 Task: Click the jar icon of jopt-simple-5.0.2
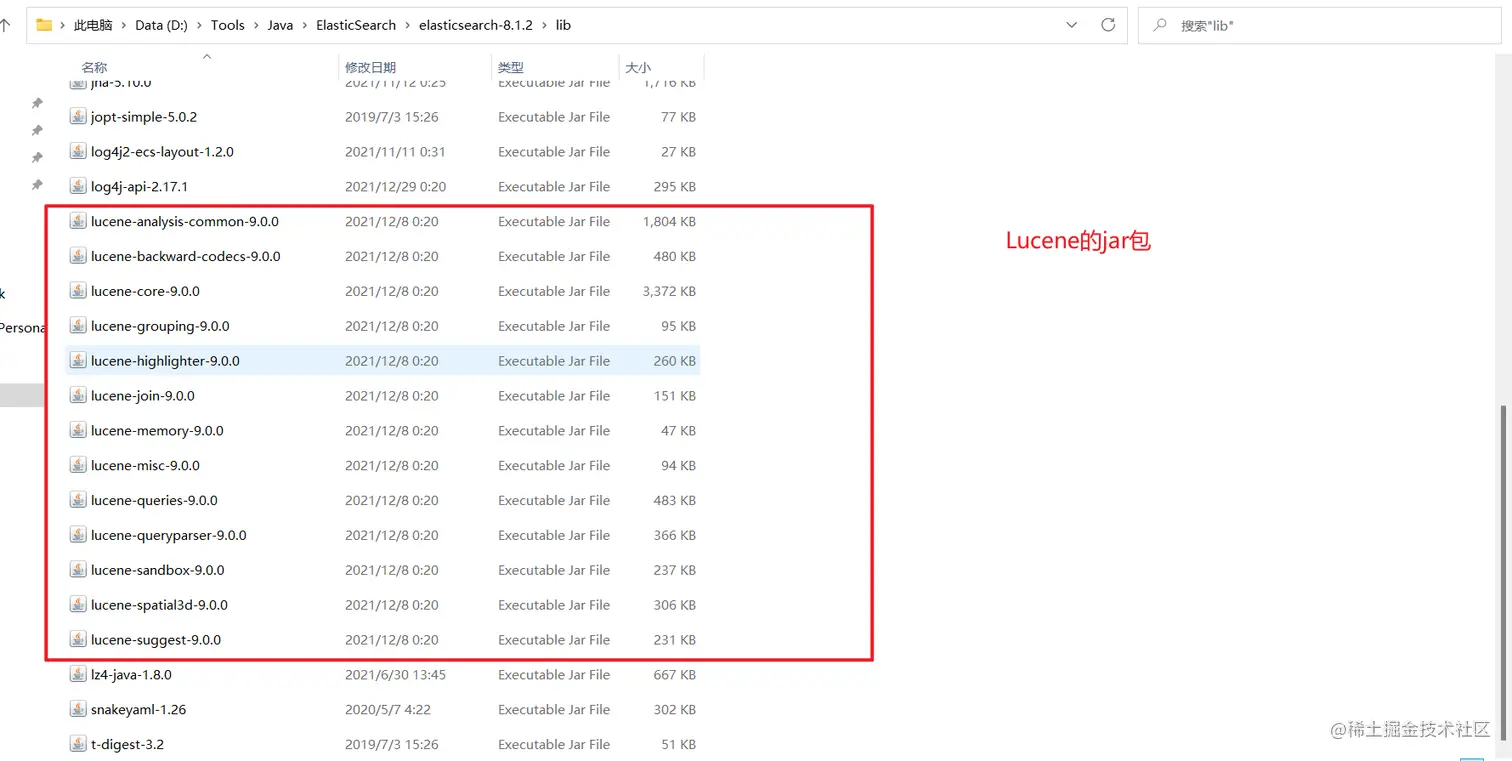(x=78, y=117)
